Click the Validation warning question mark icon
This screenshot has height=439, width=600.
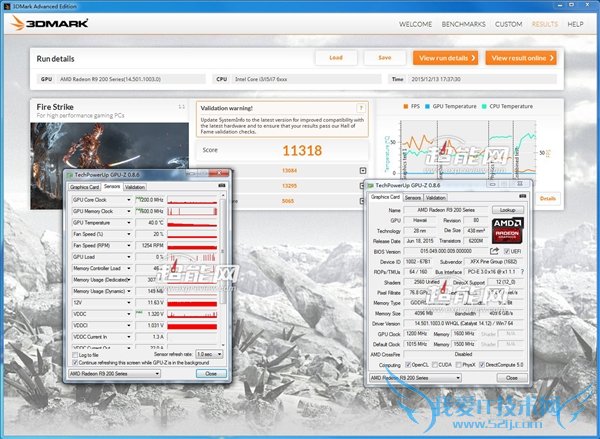pos(360,108)
